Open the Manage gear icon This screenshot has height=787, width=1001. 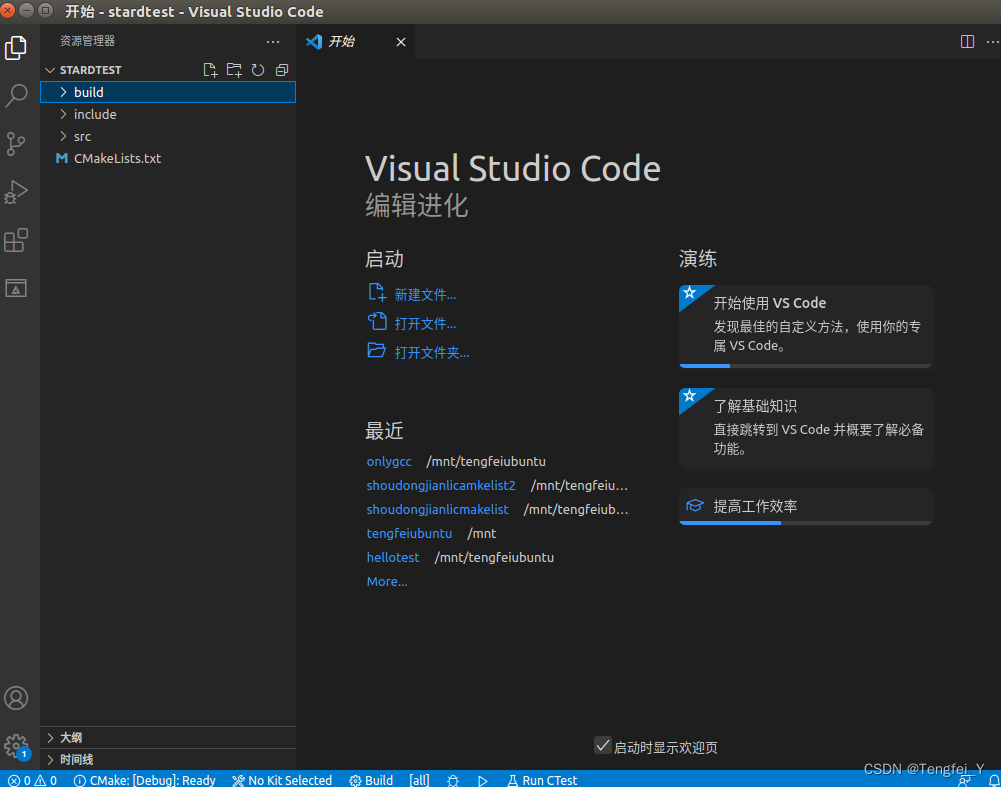click(16, 746)
